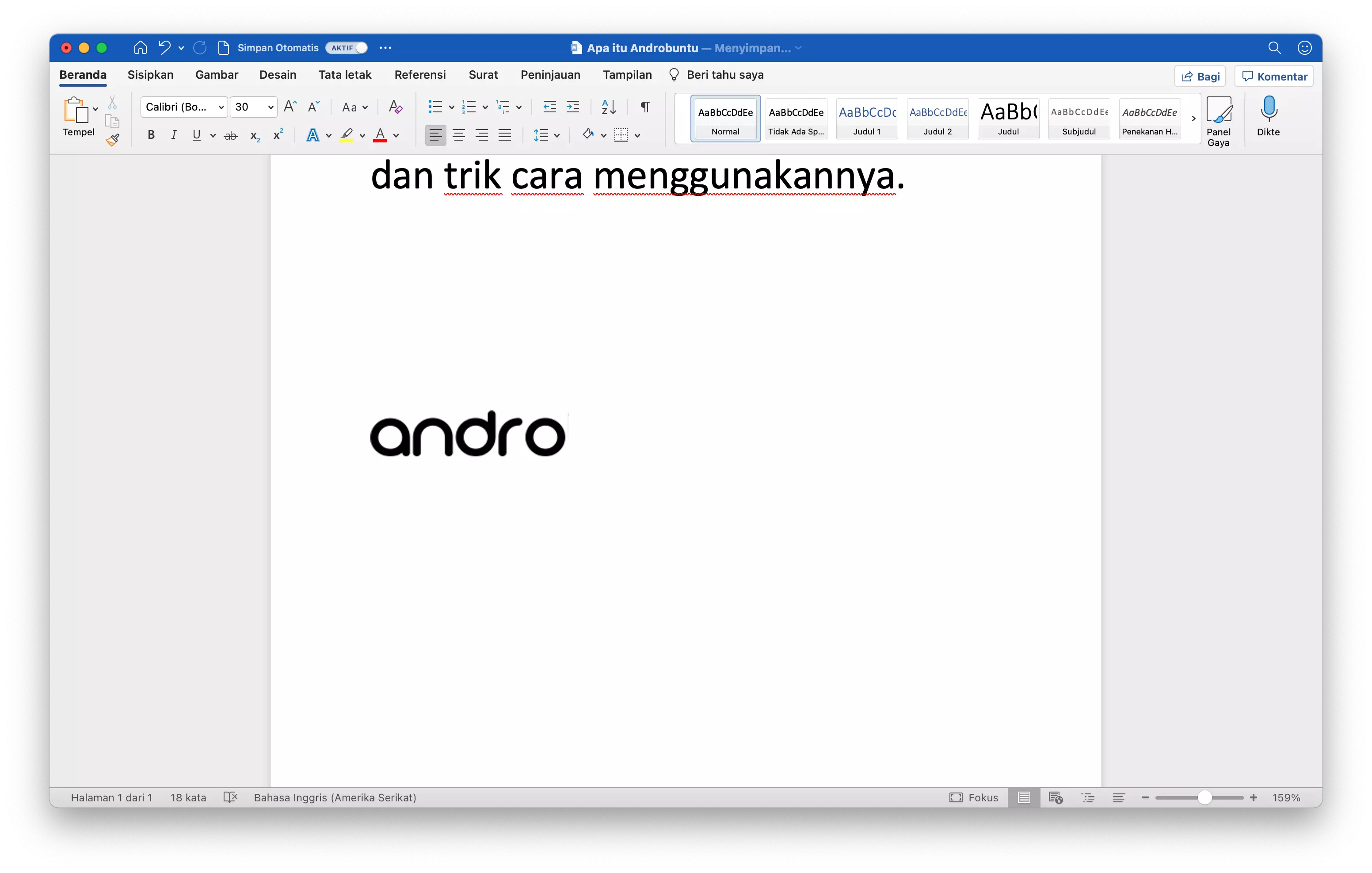1372x873 pixels.
Task: Open the Referensi ribbon tab
Action: [x=420, y=75]
